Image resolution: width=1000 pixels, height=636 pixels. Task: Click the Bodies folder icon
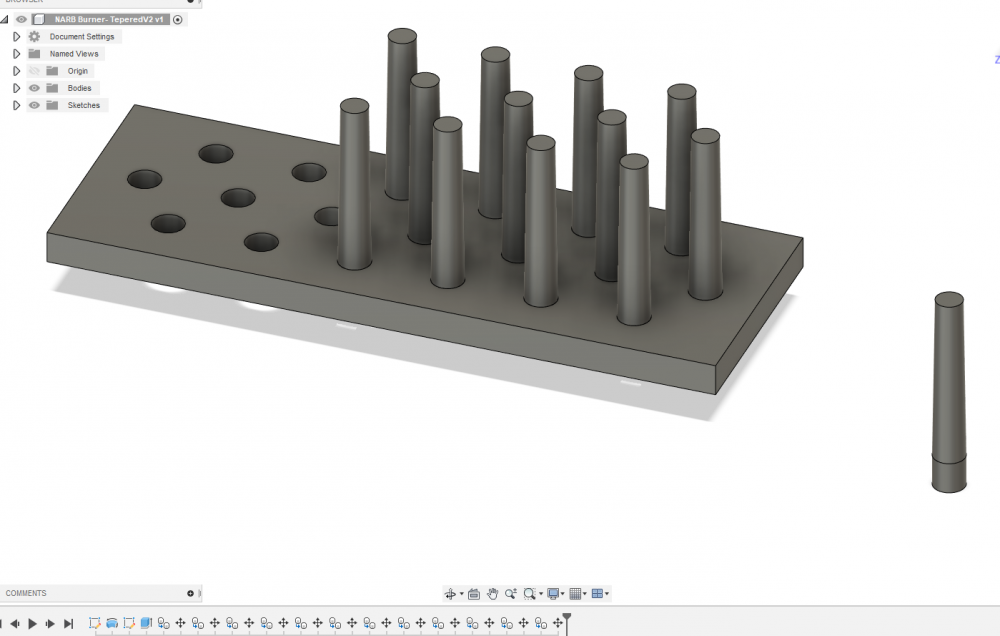click(52, 88)
